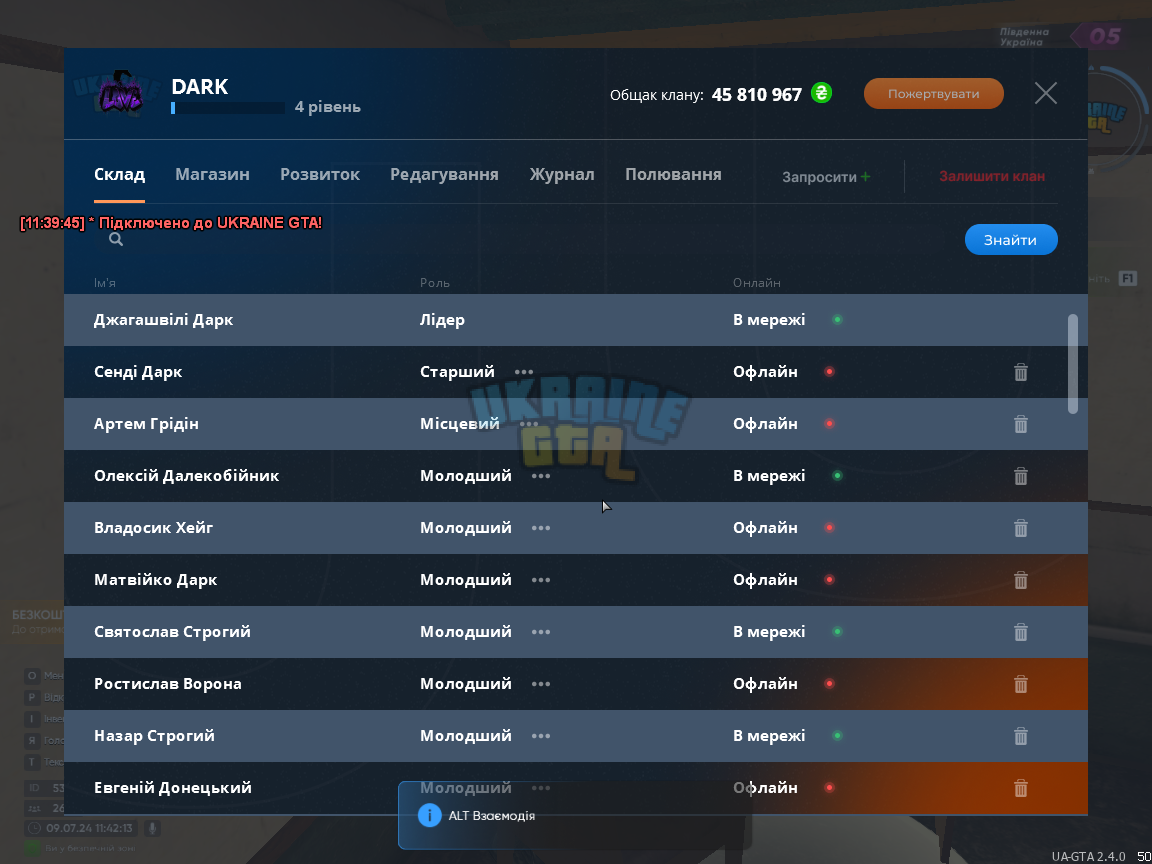The height and width of the screenshot is (864, 1152).
Task: Click the microphone icon near the clock
Action: (152, 828)
